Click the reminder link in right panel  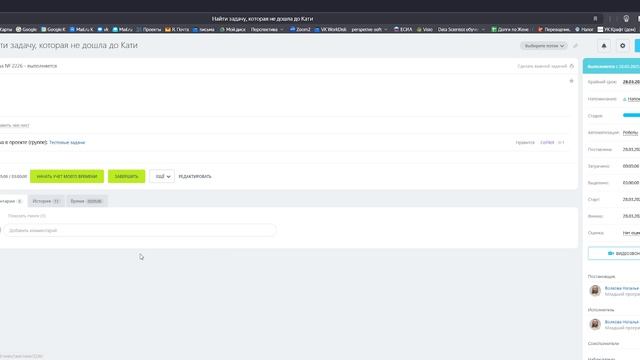[633, 99]
